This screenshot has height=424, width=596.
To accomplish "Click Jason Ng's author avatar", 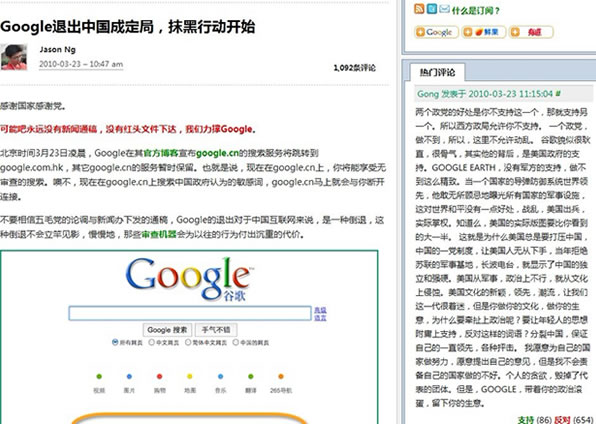I will click(14, 57).
